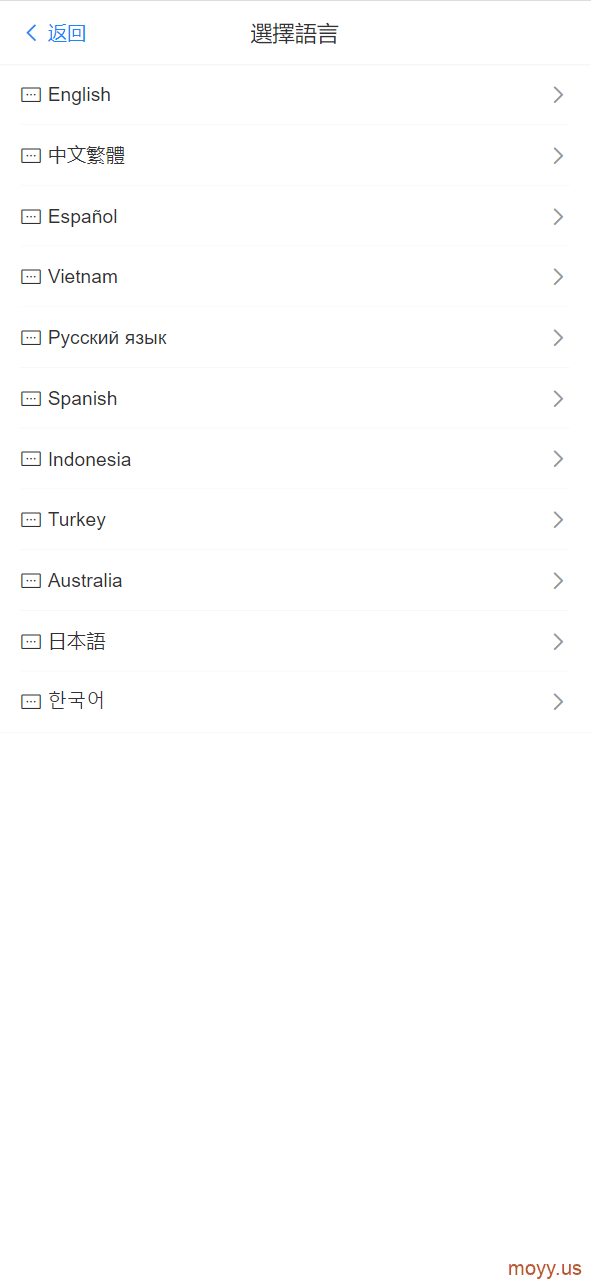Open the English row chevron
The image size is (591, 1283).
pos(558,95)
